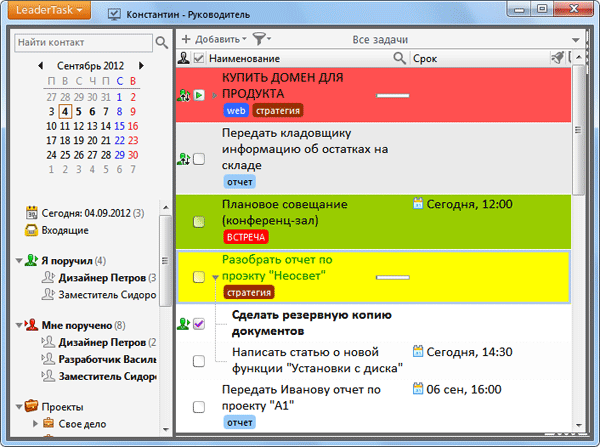Click the plus icon next to Добавить
The image size is (600, 447).
point(186,39)
